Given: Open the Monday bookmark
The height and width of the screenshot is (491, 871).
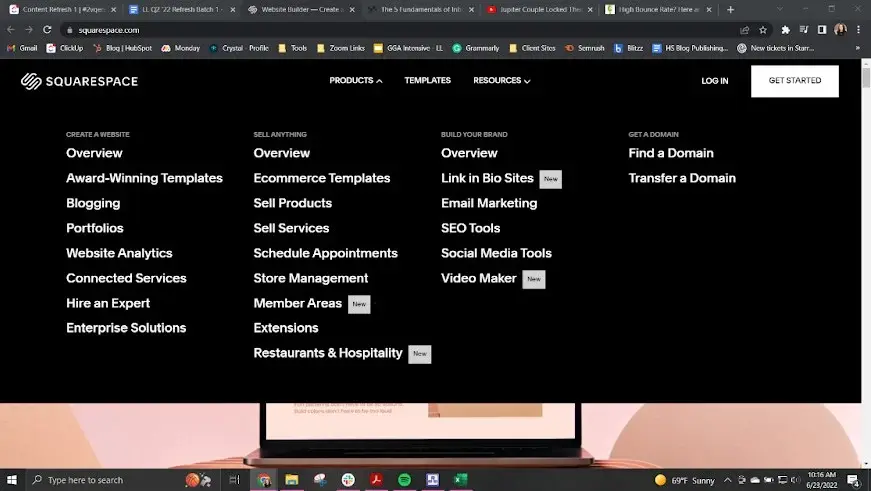Looking at the screenshot, I should pyautogui.click(x=181, y=48).
